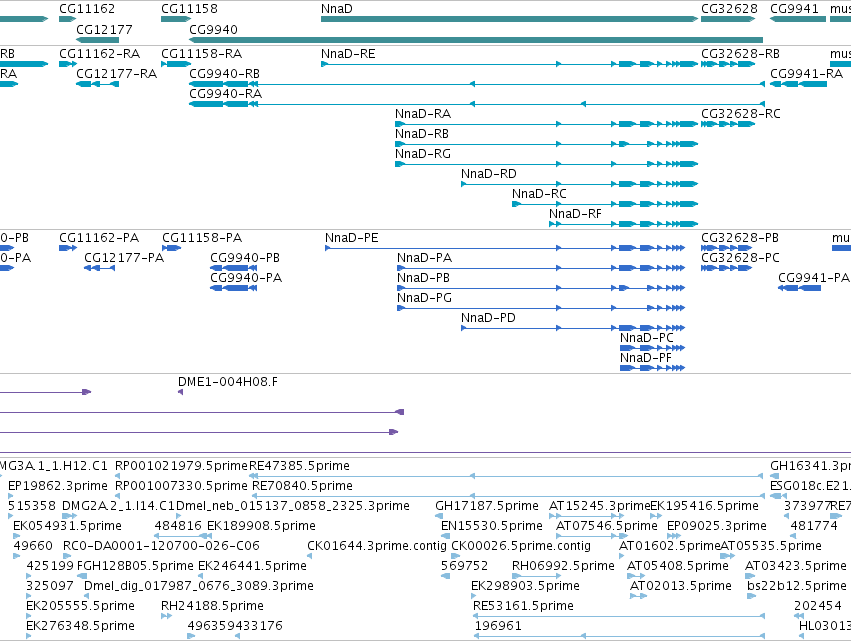
Task: Select EST RE70840.5prime
Action: pyautogui.click(x=509, y=496)
